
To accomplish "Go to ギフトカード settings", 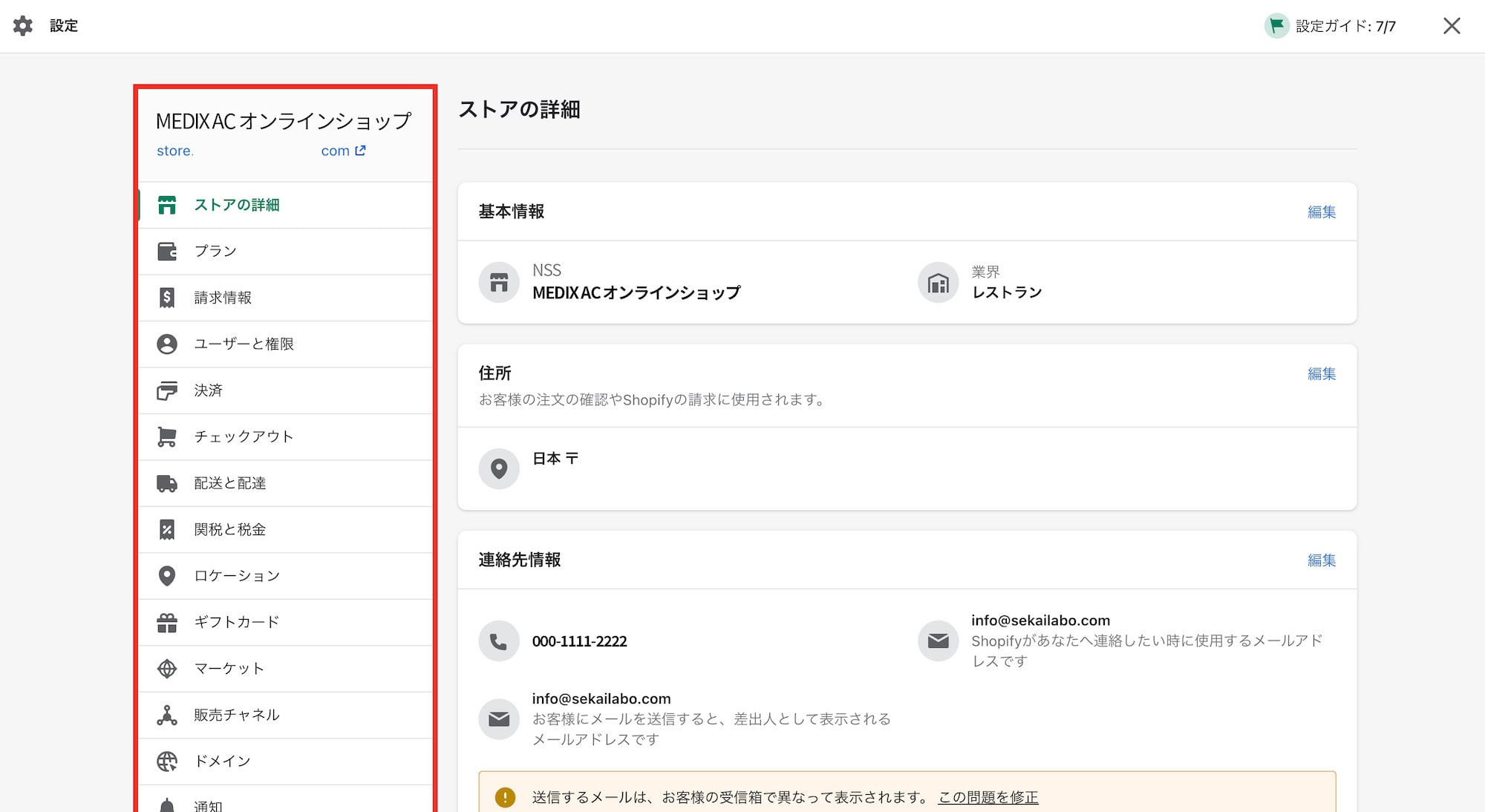I will tap(286, 623).
